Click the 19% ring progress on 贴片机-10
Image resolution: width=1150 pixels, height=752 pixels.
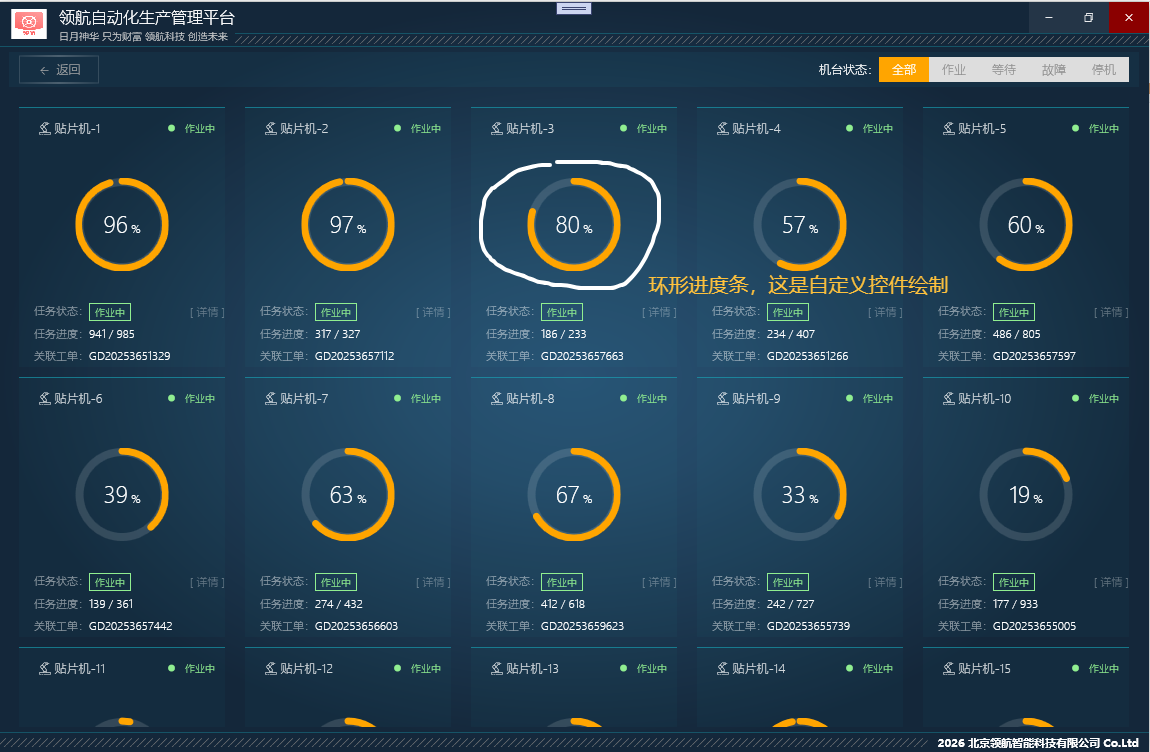coord(1026,494)
